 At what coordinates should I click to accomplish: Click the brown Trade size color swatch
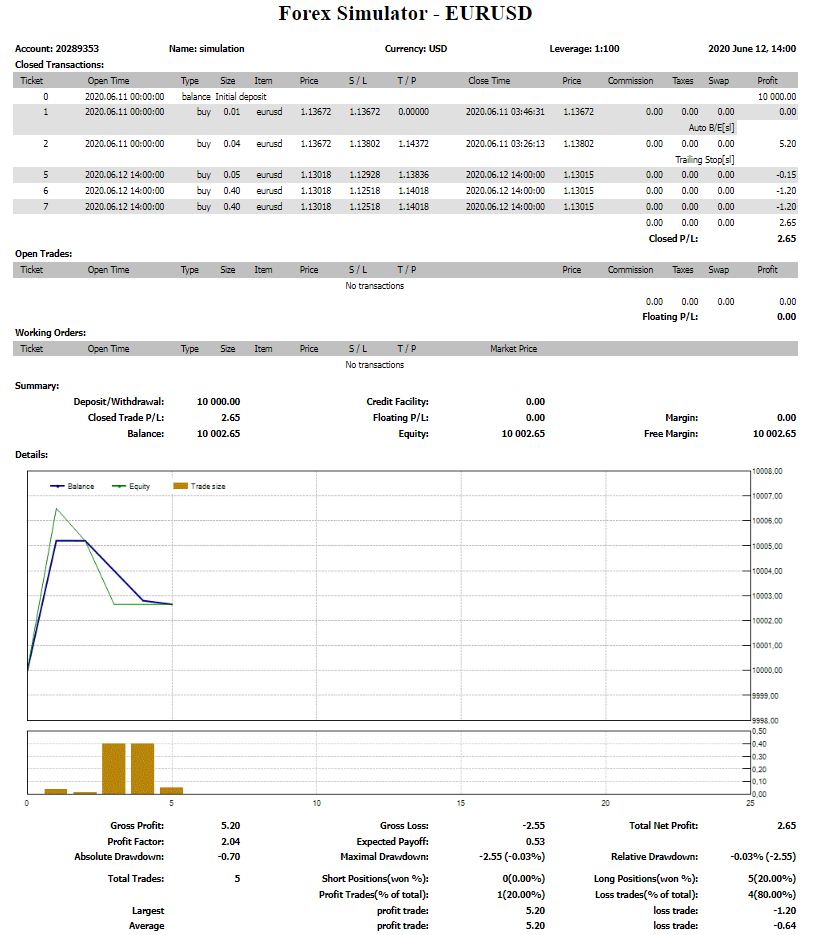178,486
